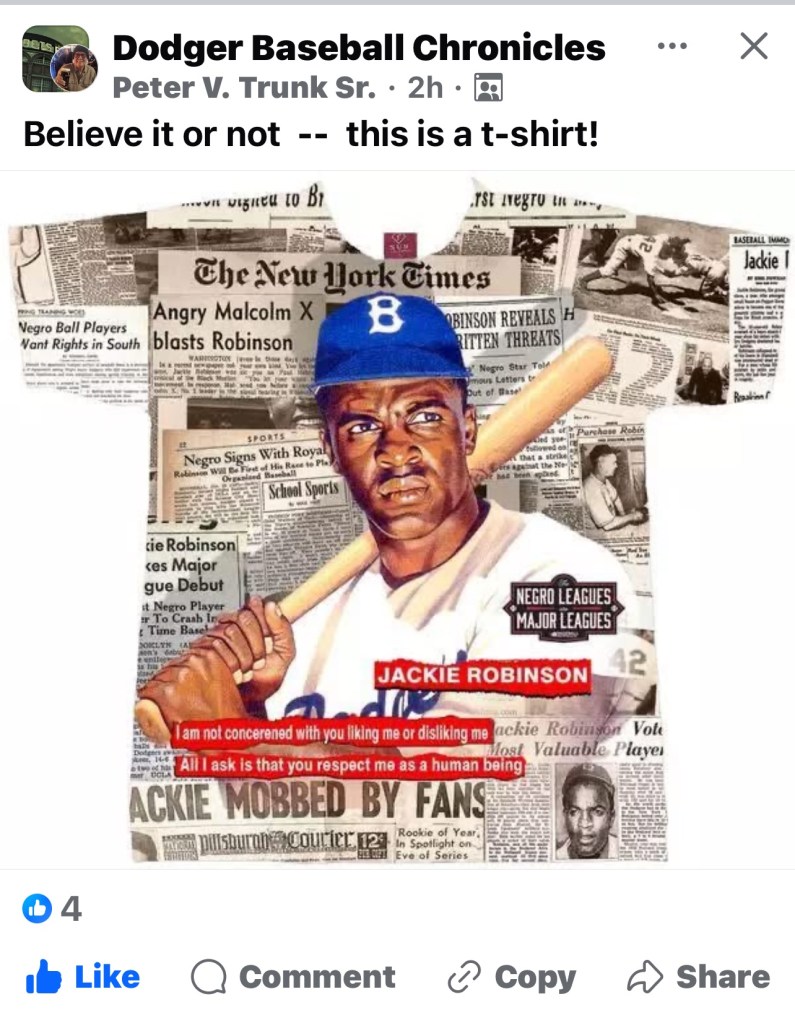The height and width of the screenshot is (1023, 795).
Task: Click the blue like reaction badge
Action: [x=37, y=908]
